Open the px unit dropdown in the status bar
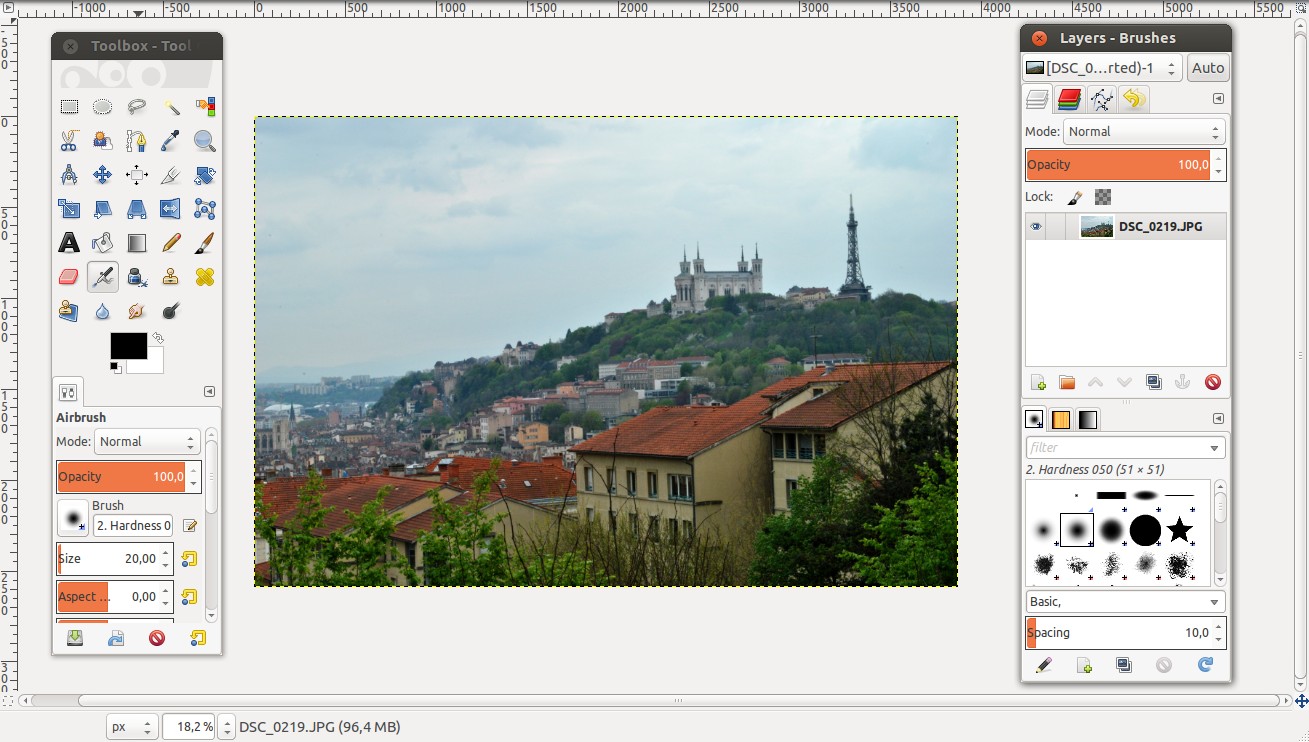Image resolution: width=1309 pixels, height=742 pixels. [x=131, y=726]
